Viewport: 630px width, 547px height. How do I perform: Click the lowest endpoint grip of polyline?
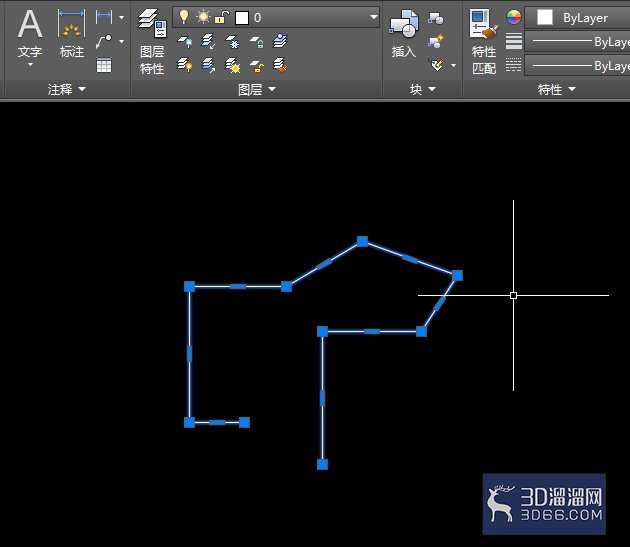(x=322, y=465)
